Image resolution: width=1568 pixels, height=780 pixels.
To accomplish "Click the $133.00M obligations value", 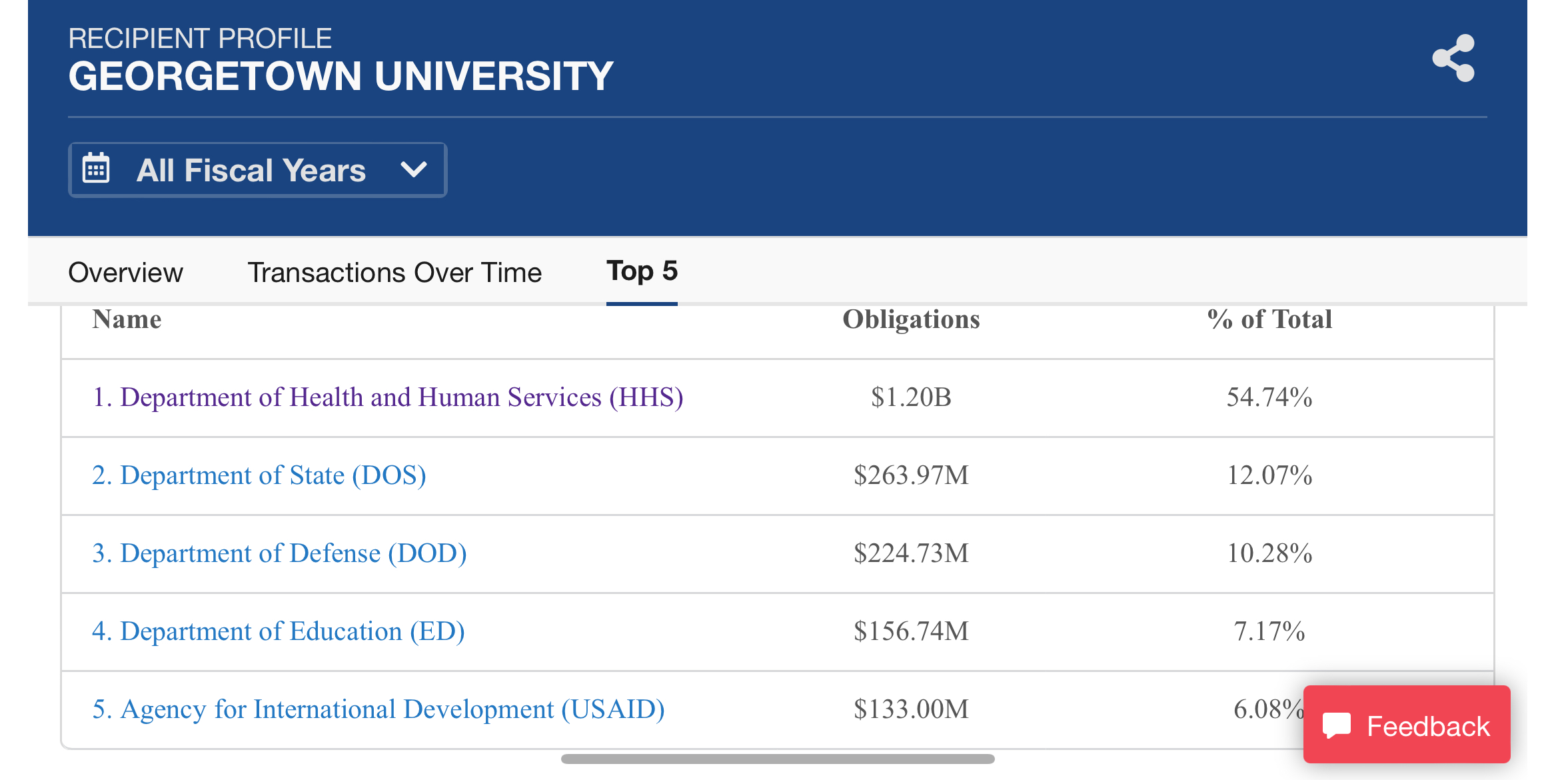I will point(911,709).
